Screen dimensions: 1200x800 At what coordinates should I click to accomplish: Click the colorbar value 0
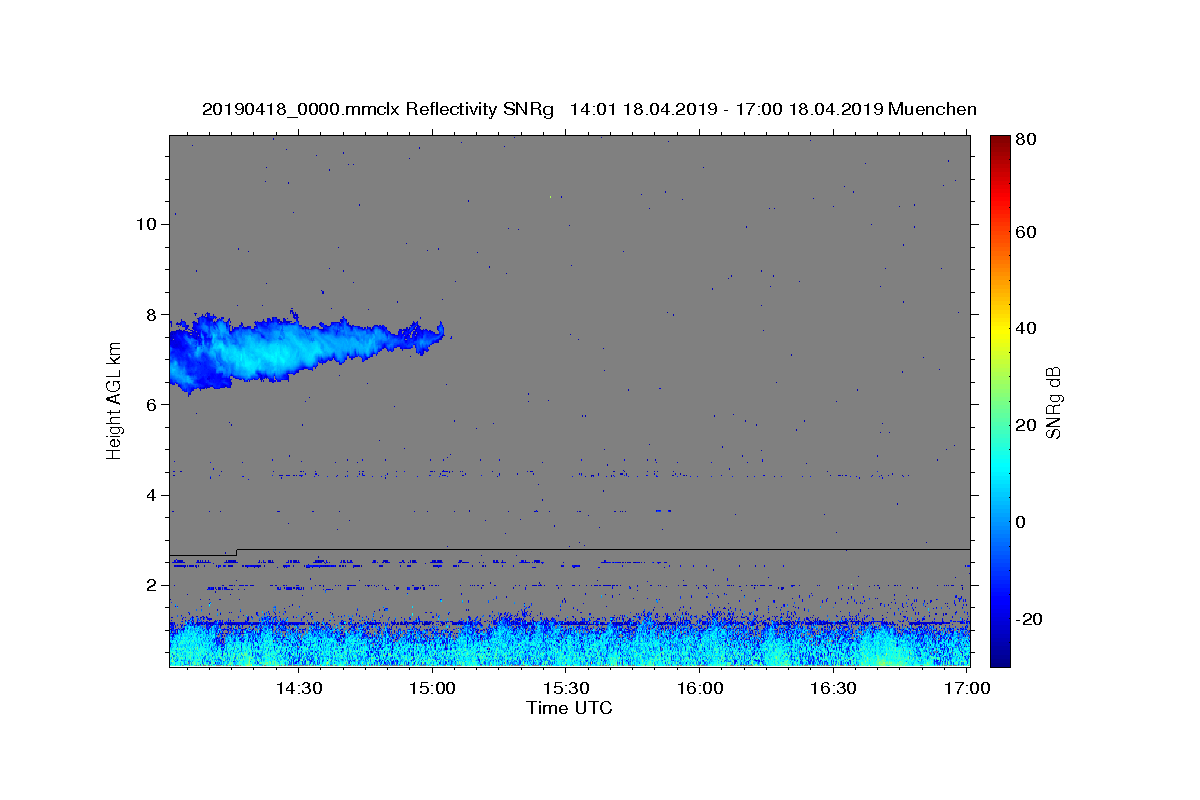tap(1021, 522)
